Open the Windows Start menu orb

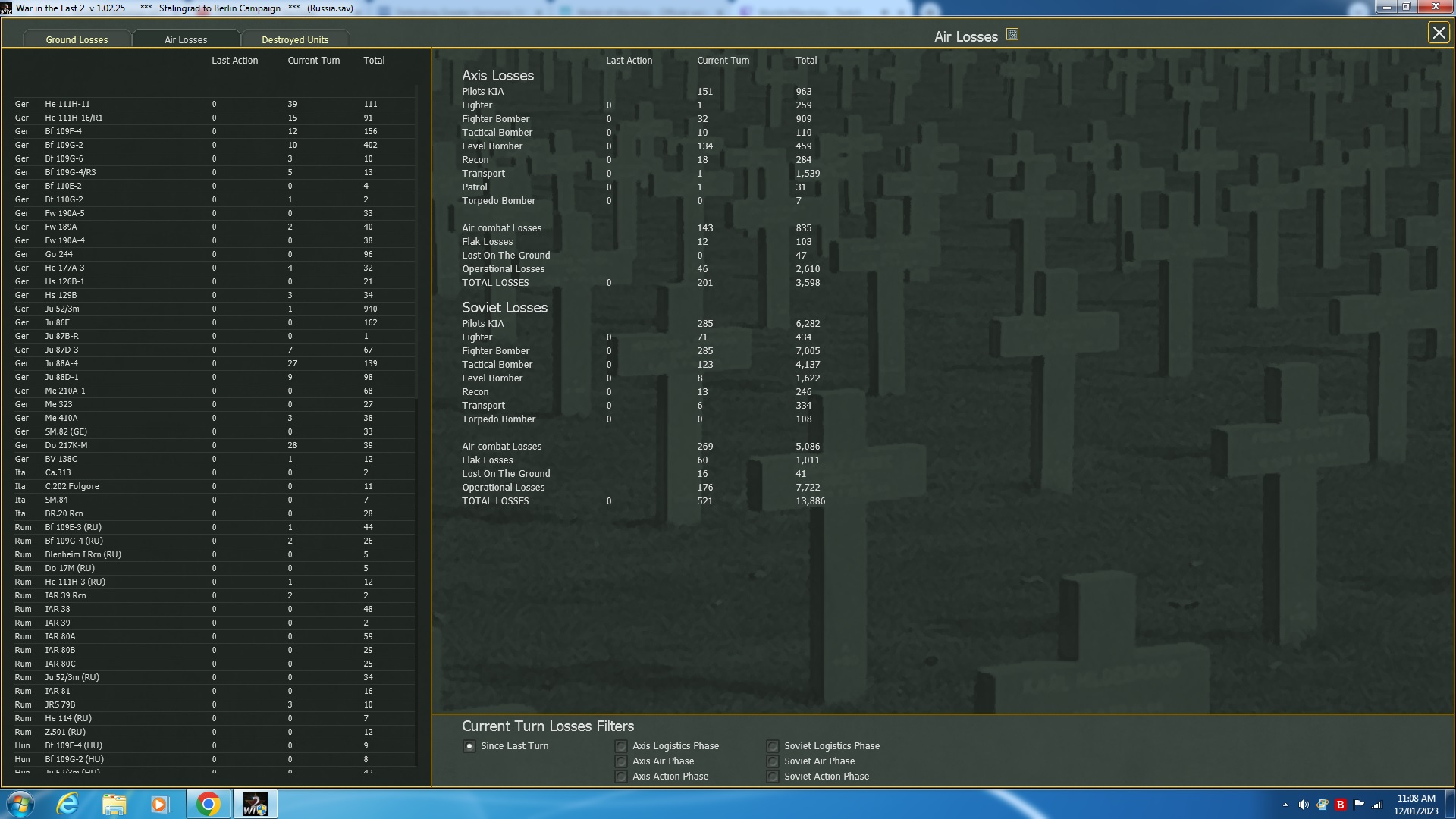click(20, 804)
